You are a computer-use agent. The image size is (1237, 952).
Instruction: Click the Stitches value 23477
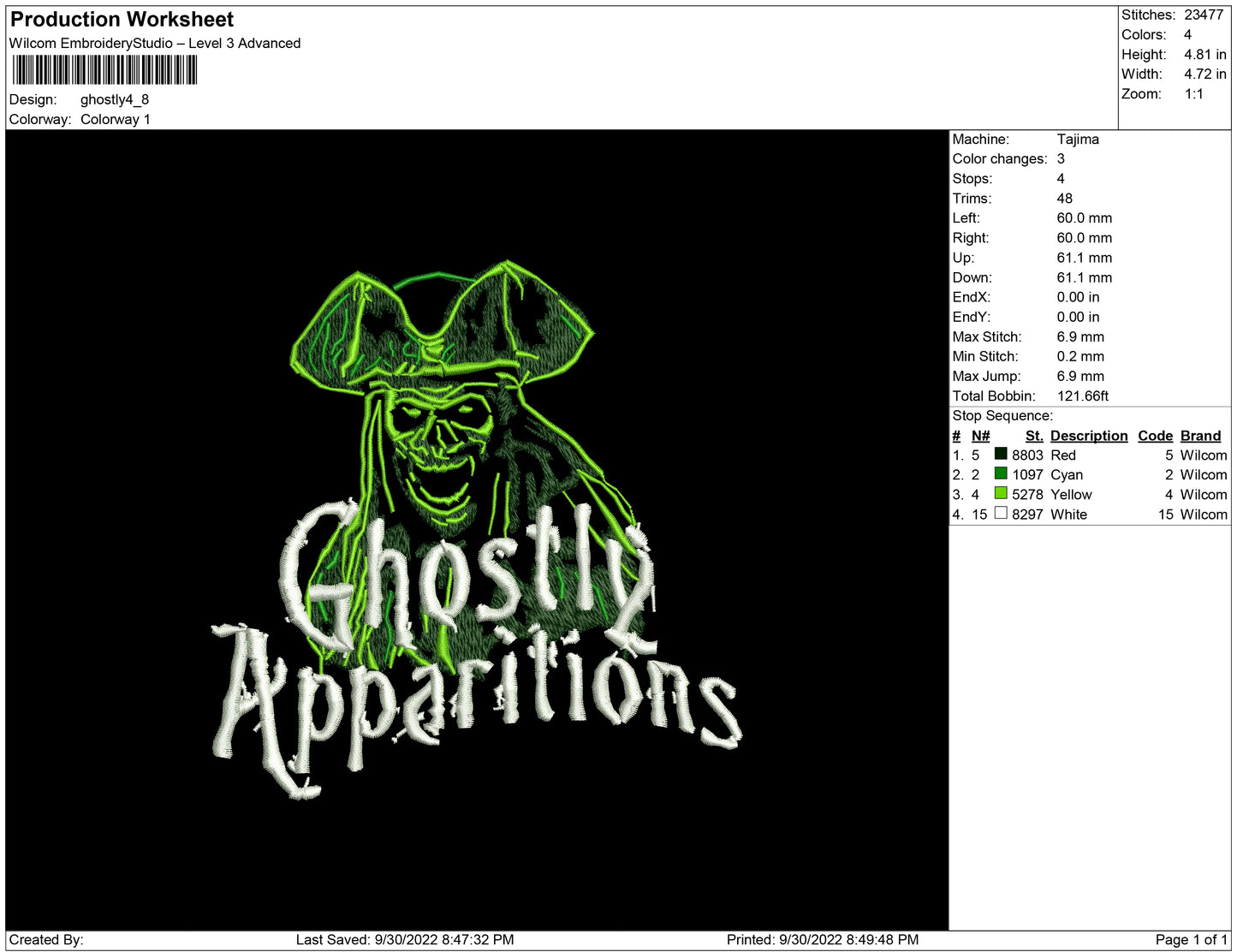pos(1204,15)
